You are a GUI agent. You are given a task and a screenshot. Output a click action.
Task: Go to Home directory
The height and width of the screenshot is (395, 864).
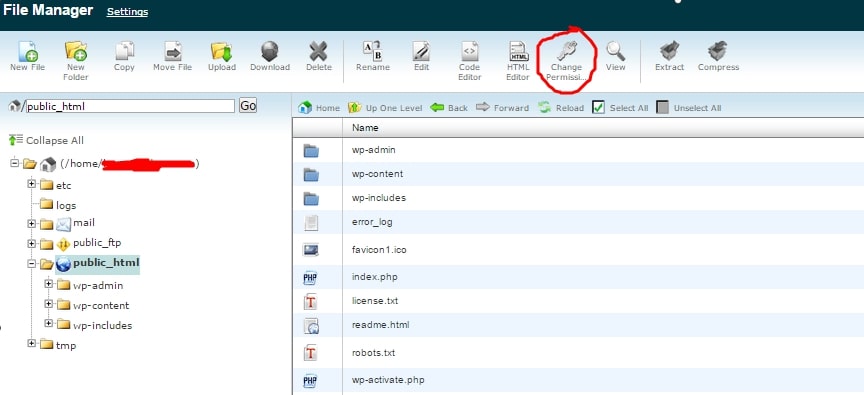[319, 107]
